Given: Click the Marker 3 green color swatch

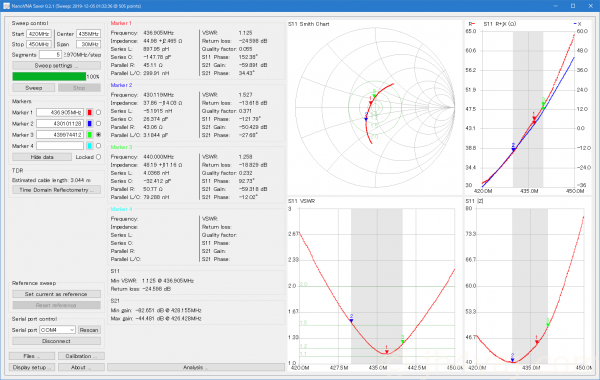Looking at the screenshot, I should [x=90, y=135].
